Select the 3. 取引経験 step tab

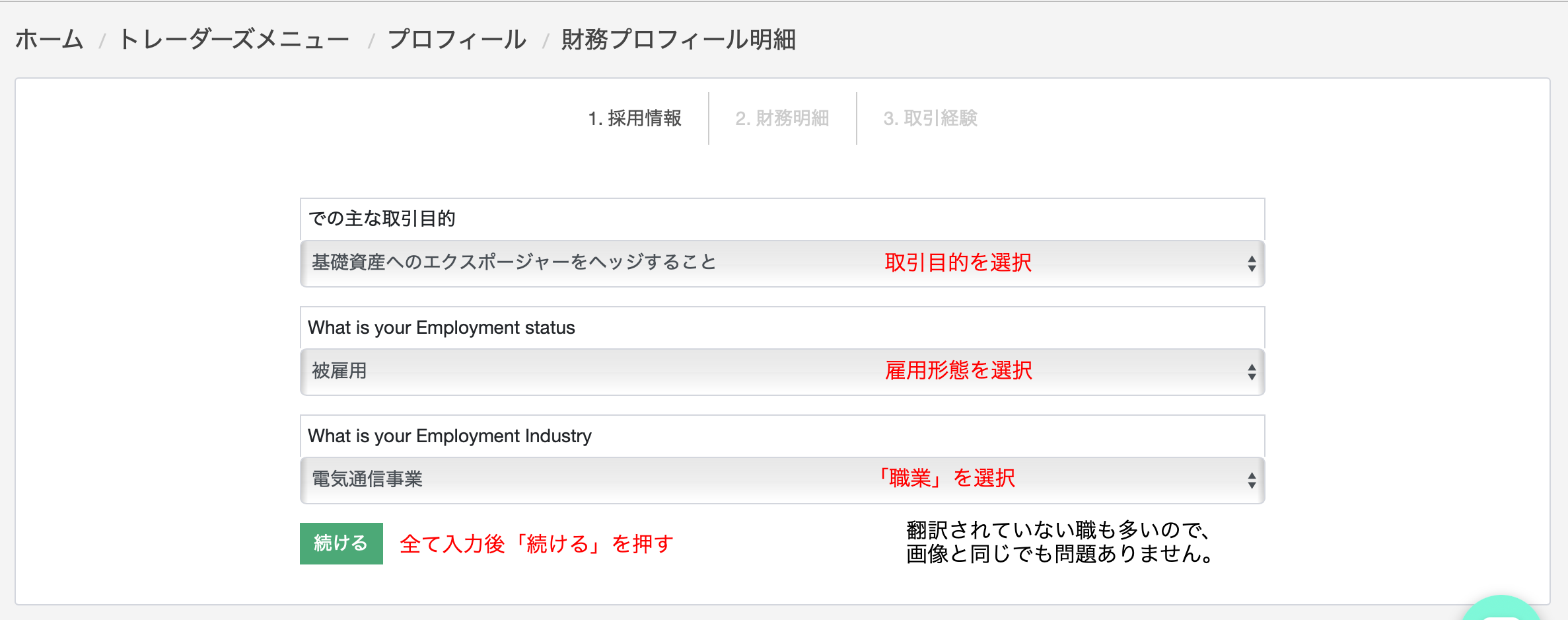click(x=930, y=118)
